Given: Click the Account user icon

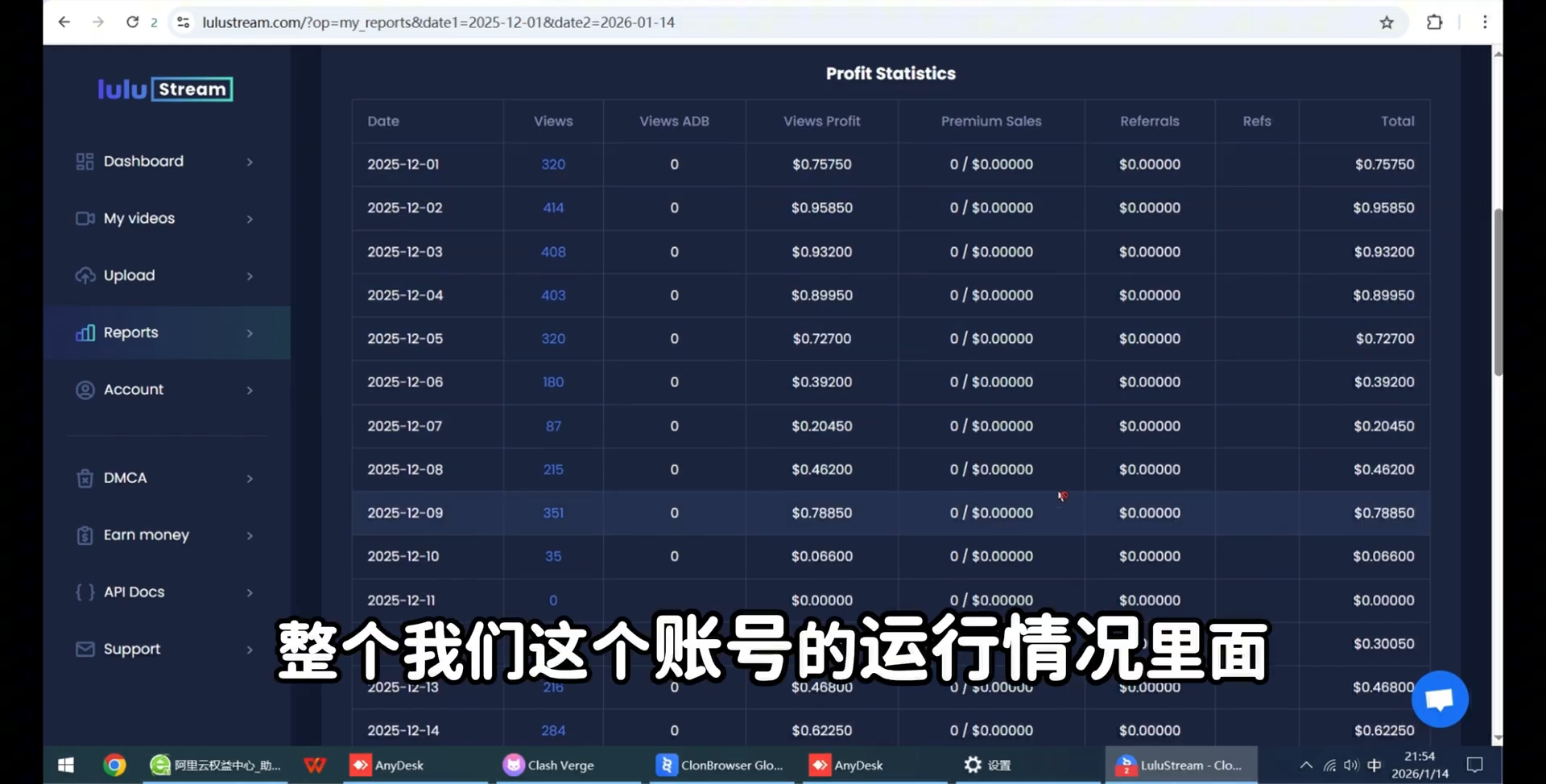Looking at the screenshot, I should click(85, 390).
